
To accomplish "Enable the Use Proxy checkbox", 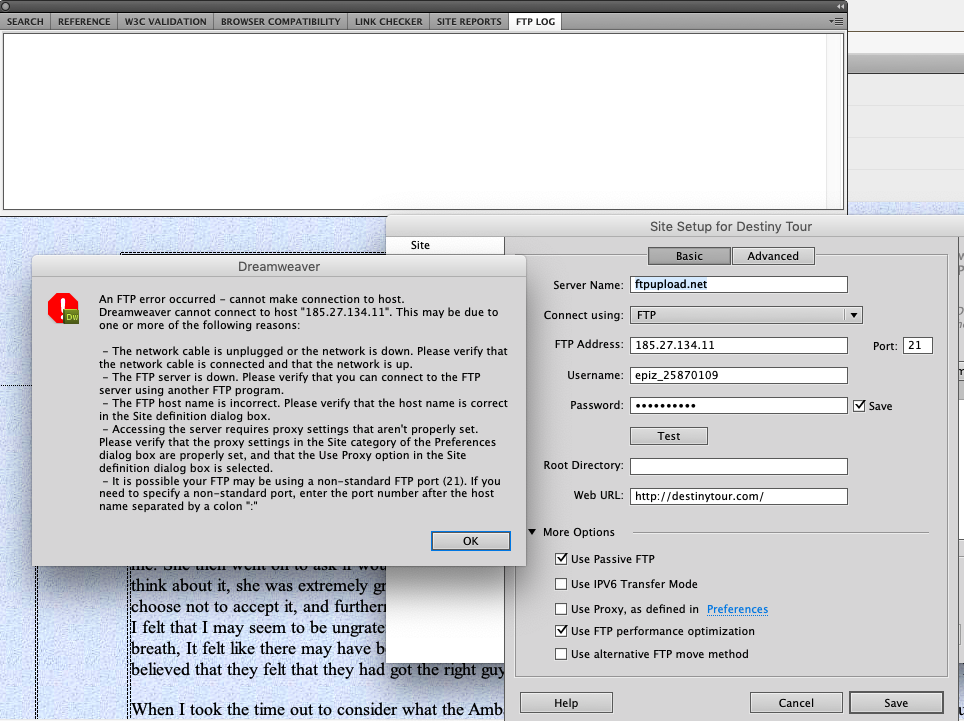I will point(561,609).
